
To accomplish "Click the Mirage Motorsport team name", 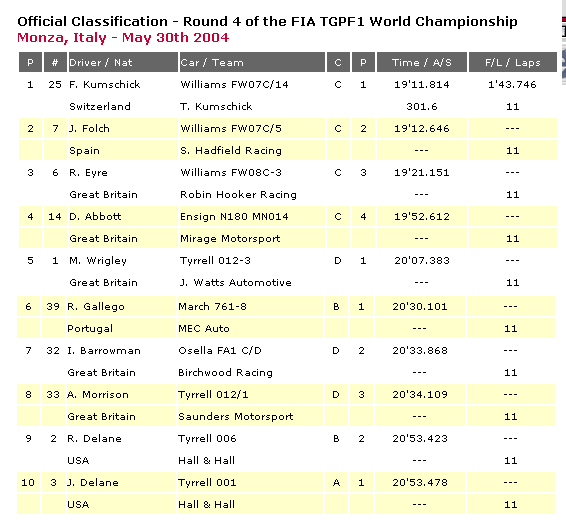I will [x=230, y=239].
